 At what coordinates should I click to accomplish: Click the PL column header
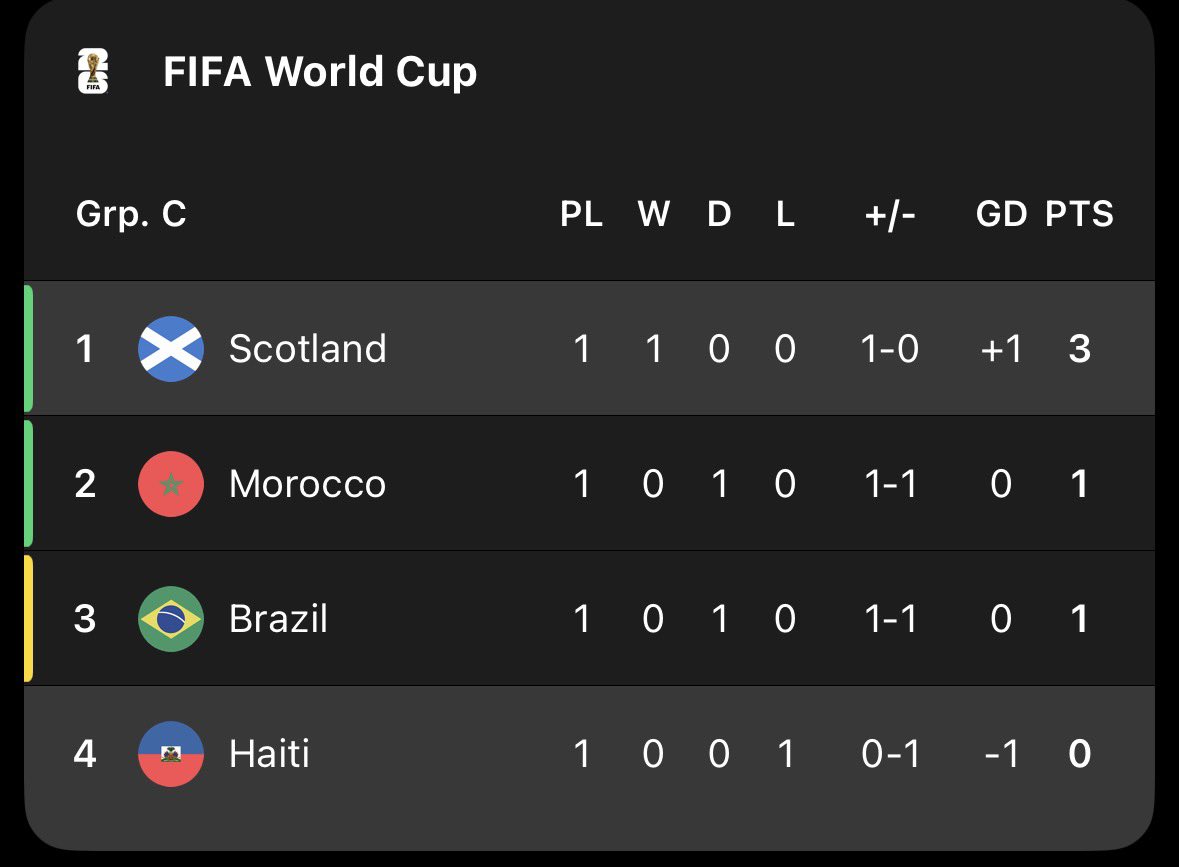pos(581,214)
